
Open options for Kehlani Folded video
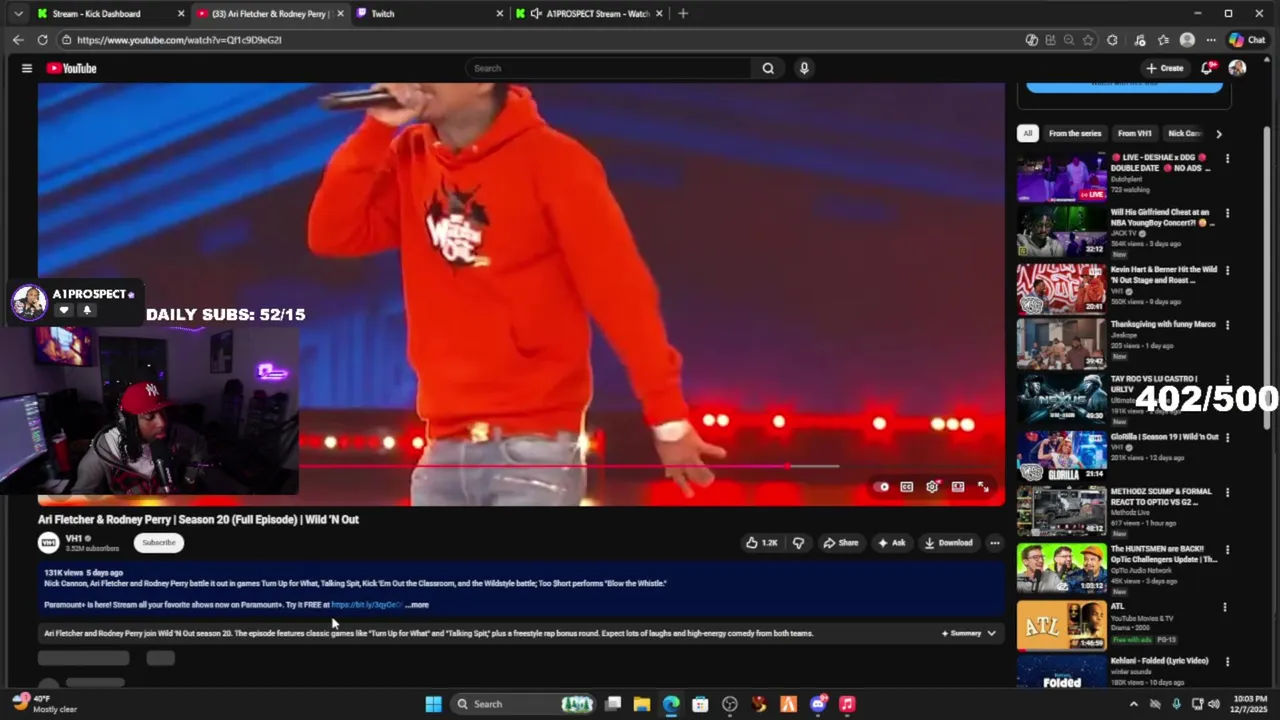coord(1227,661)
